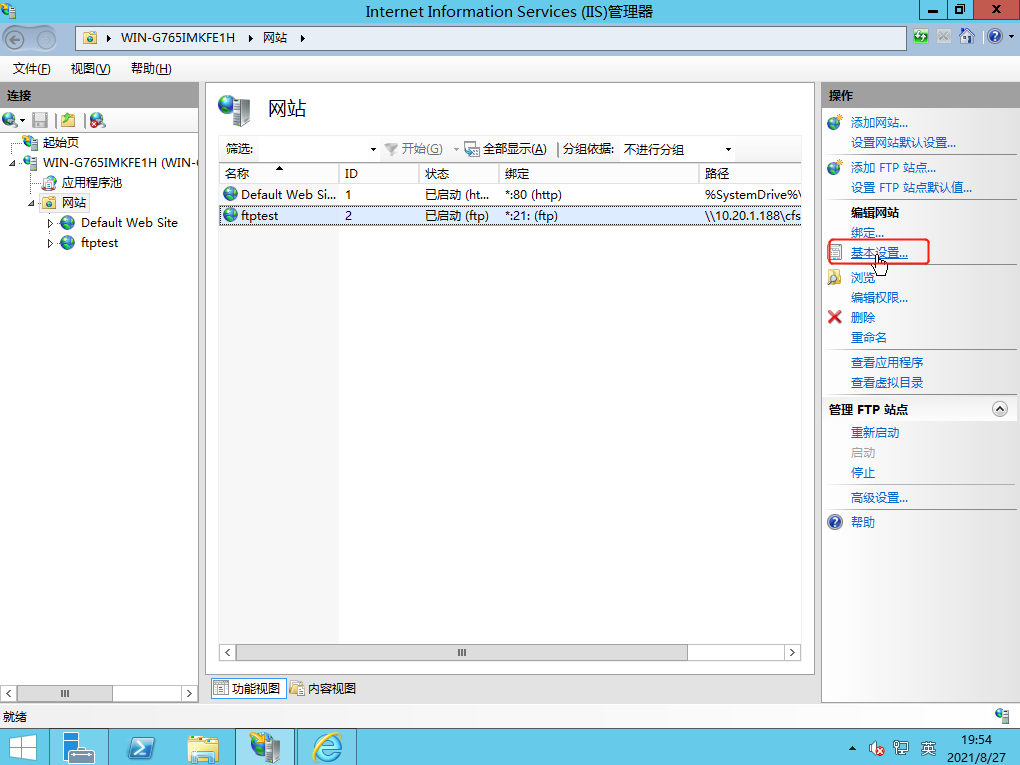Select 应用程序池 in the connections tree

tap(92, 183)
